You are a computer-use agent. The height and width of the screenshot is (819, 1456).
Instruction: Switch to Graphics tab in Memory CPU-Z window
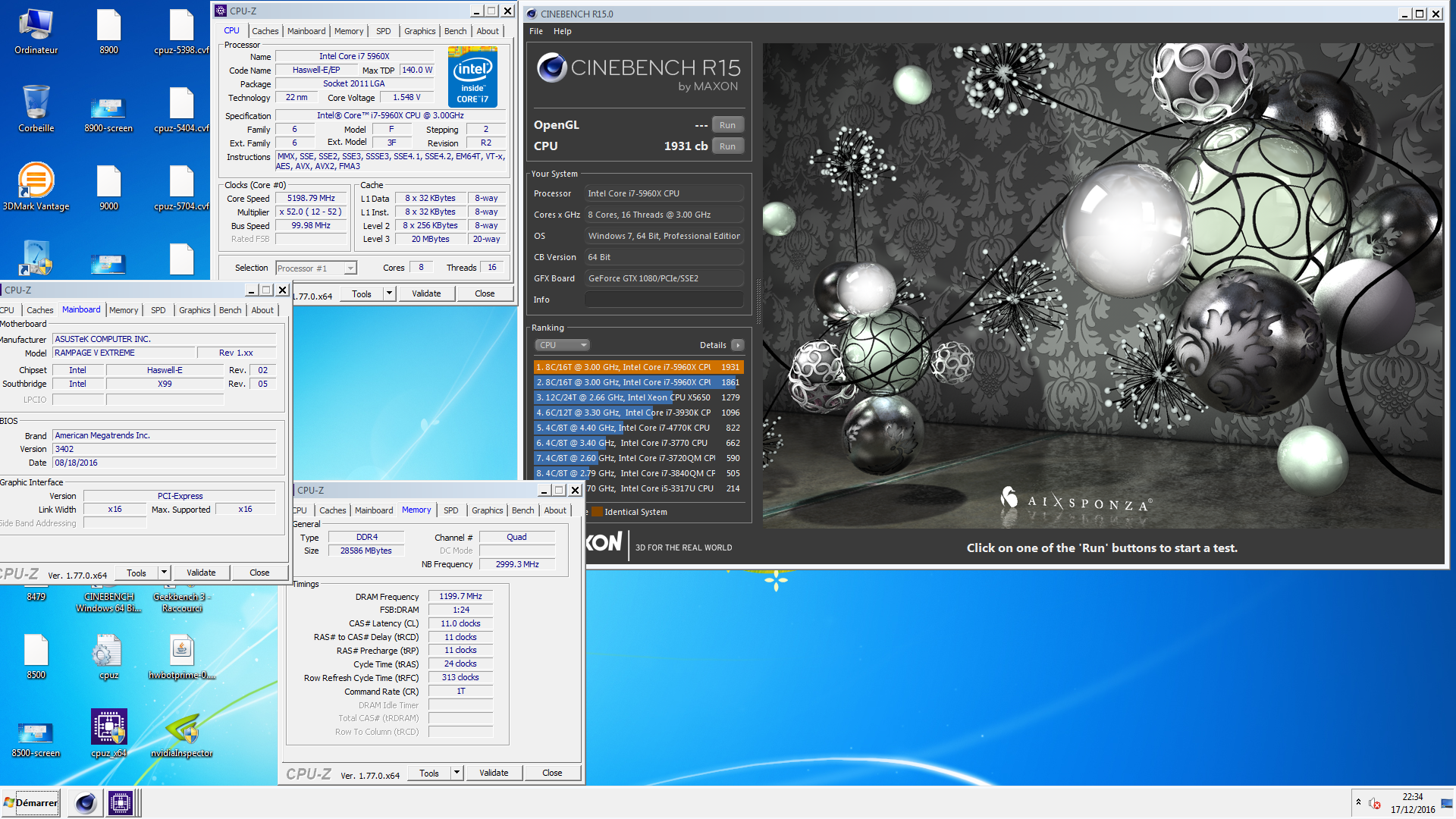coord(487,510)
